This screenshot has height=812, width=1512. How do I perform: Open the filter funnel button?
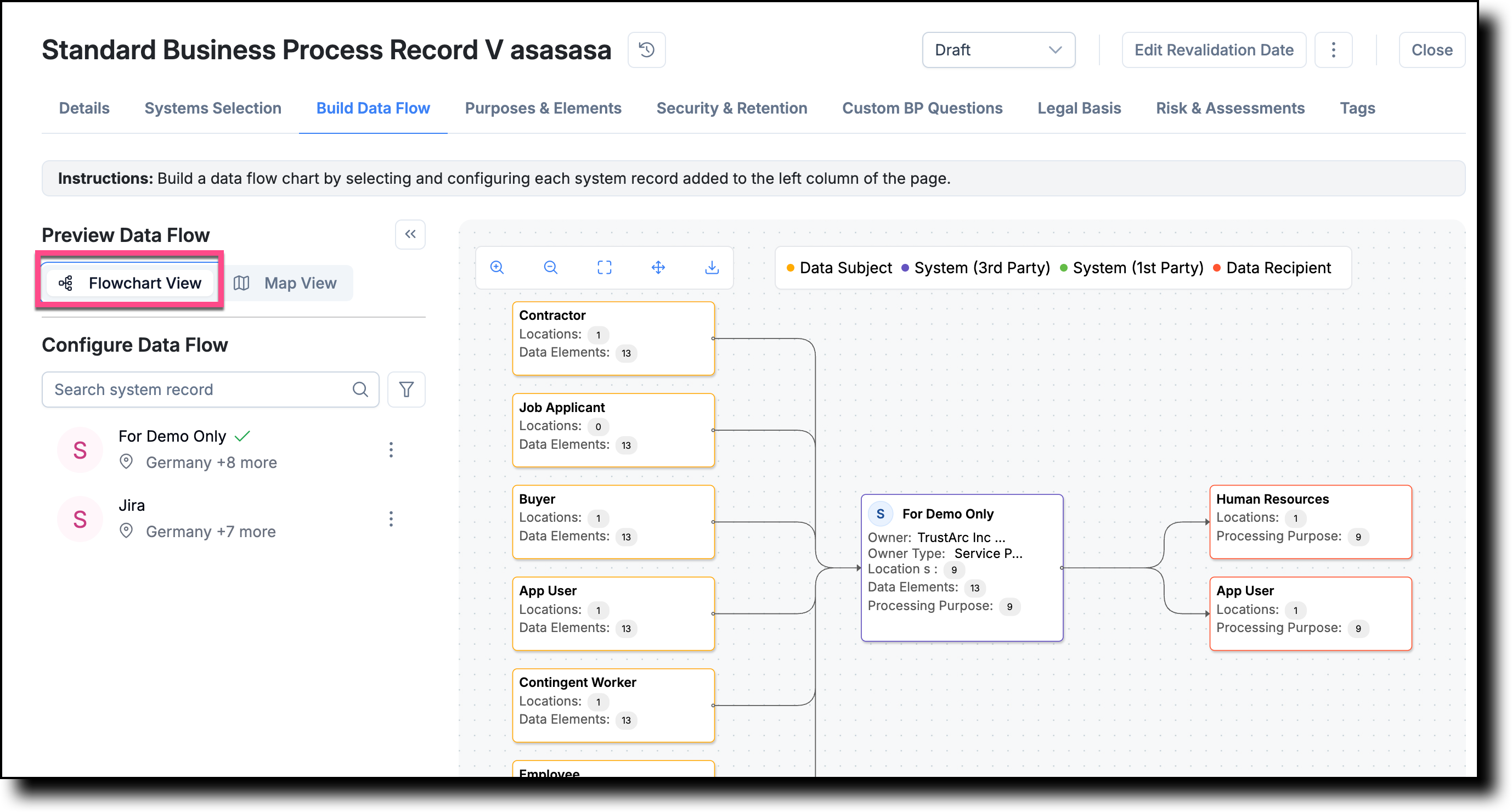click(406, 390)
